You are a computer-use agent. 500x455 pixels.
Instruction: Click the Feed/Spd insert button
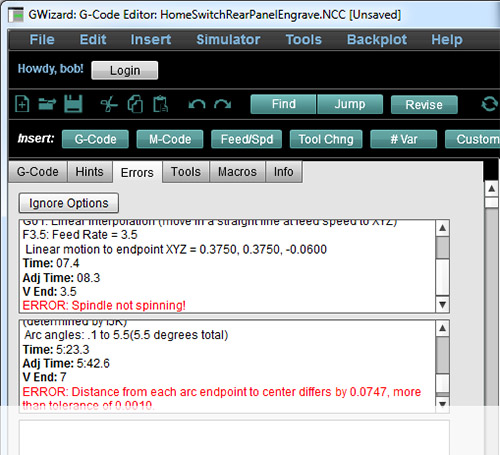247,139
